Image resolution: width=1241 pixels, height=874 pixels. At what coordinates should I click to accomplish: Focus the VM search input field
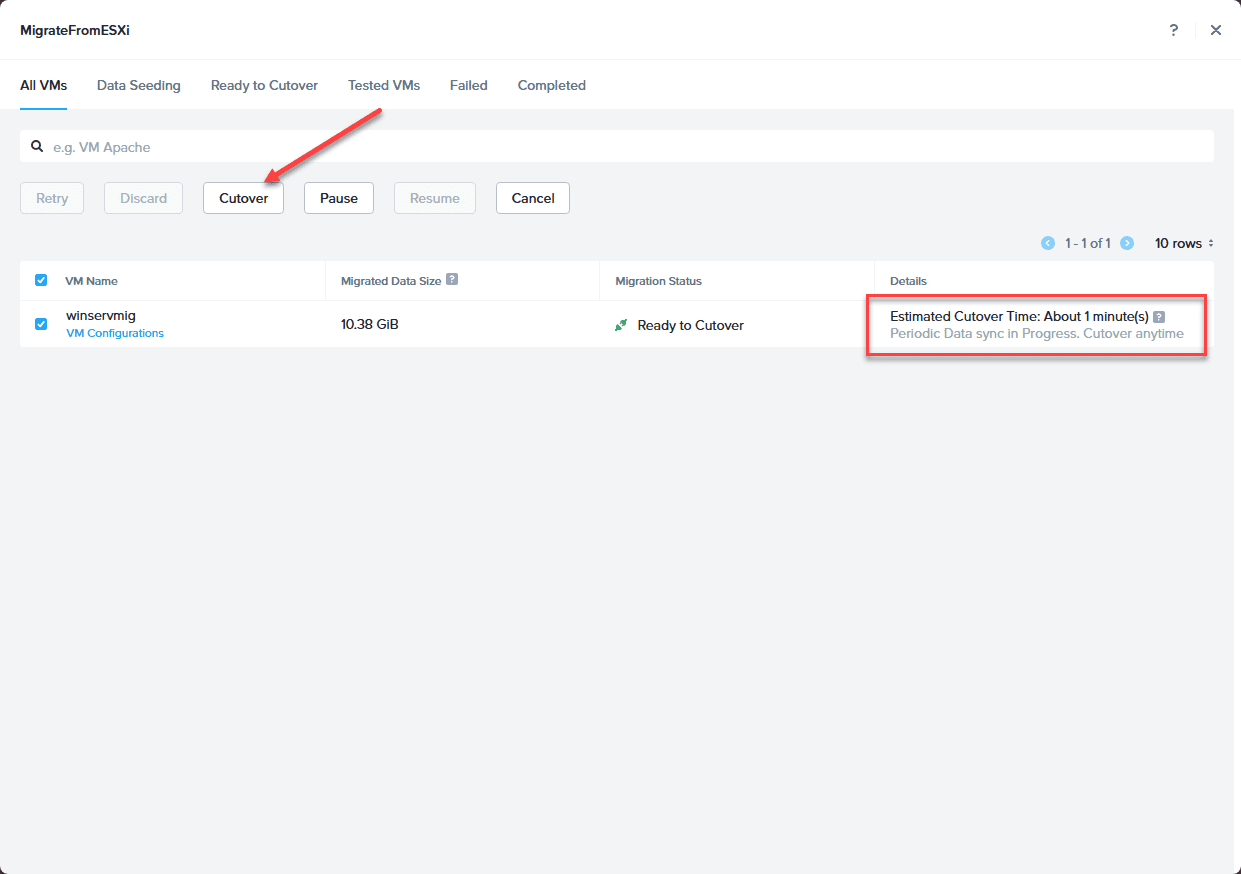[x=617, y=146]
